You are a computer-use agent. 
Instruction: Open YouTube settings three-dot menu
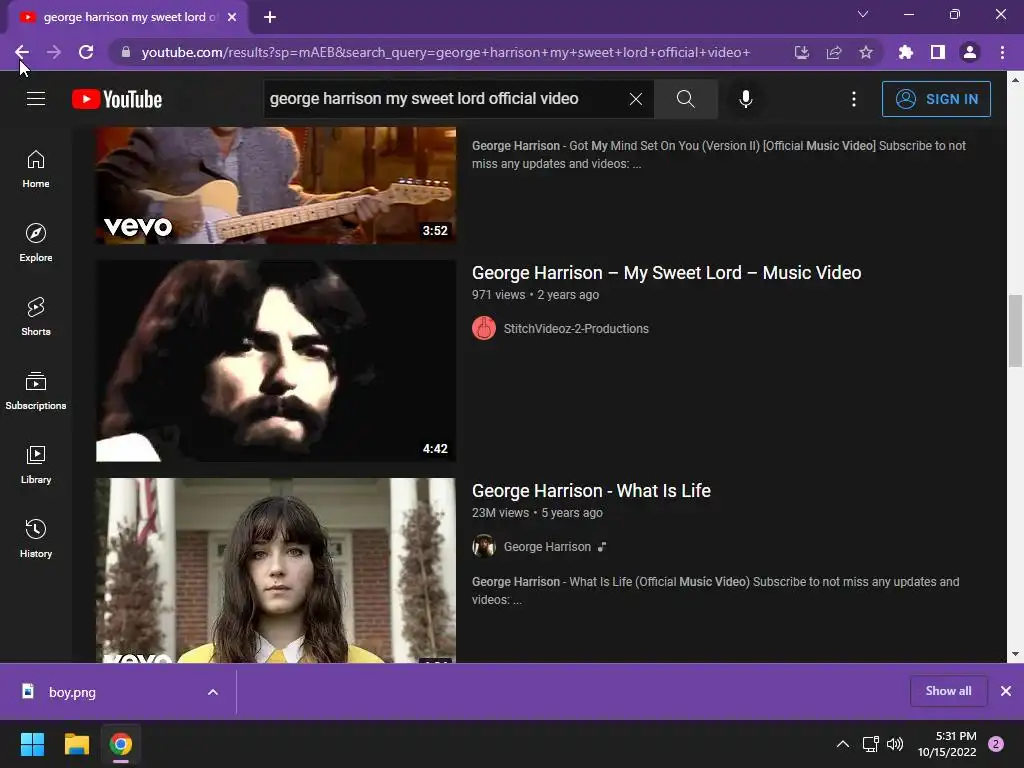(854, 99)
